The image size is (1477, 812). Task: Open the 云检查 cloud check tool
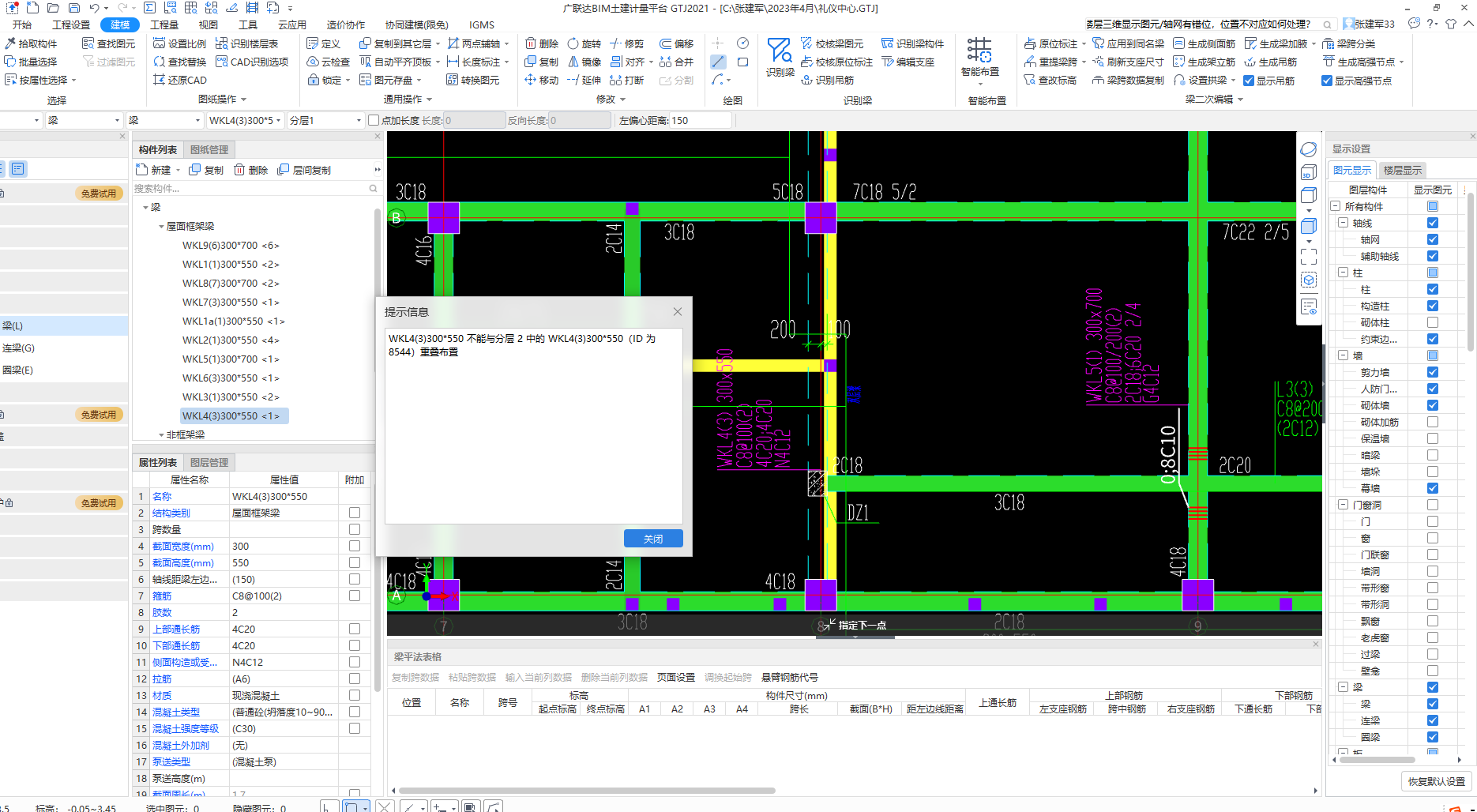coord(328,62)
